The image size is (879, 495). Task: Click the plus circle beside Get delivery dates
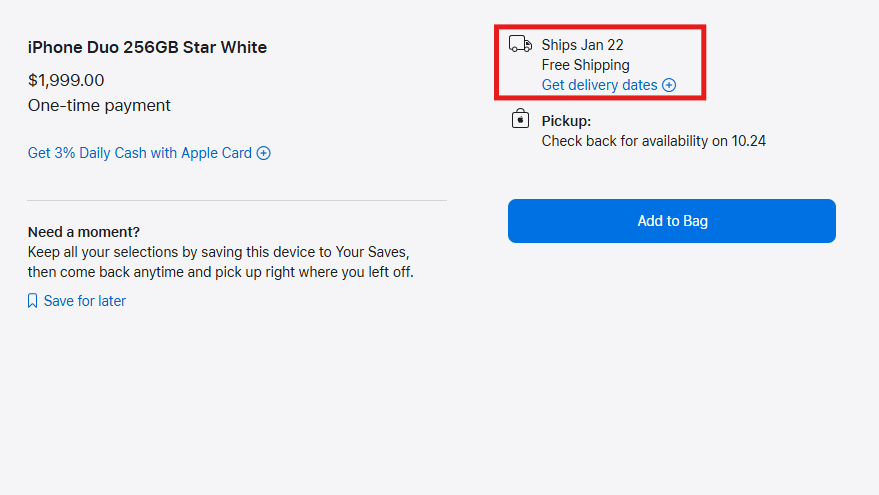(669, 85)
